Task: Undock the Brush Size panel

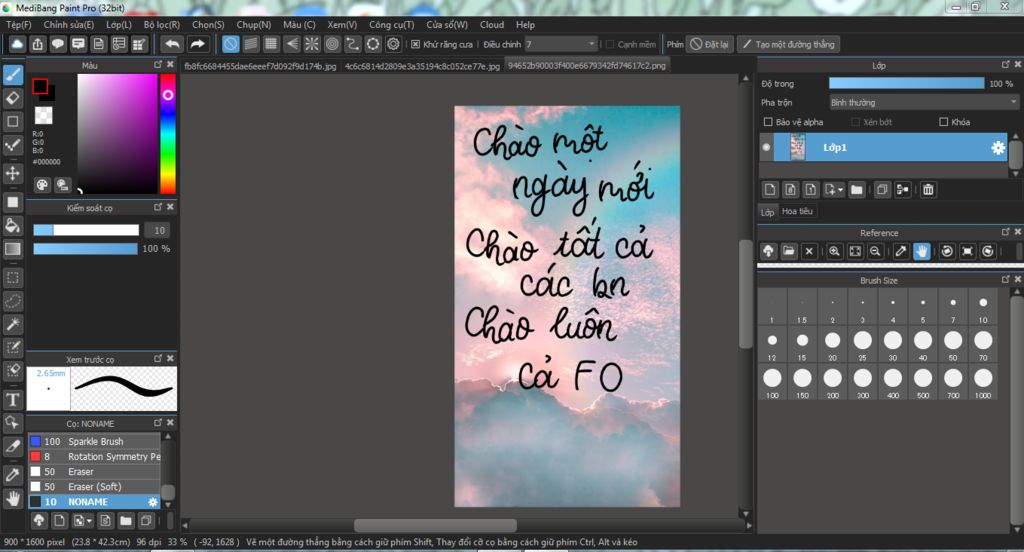Action: point(1006,280)
